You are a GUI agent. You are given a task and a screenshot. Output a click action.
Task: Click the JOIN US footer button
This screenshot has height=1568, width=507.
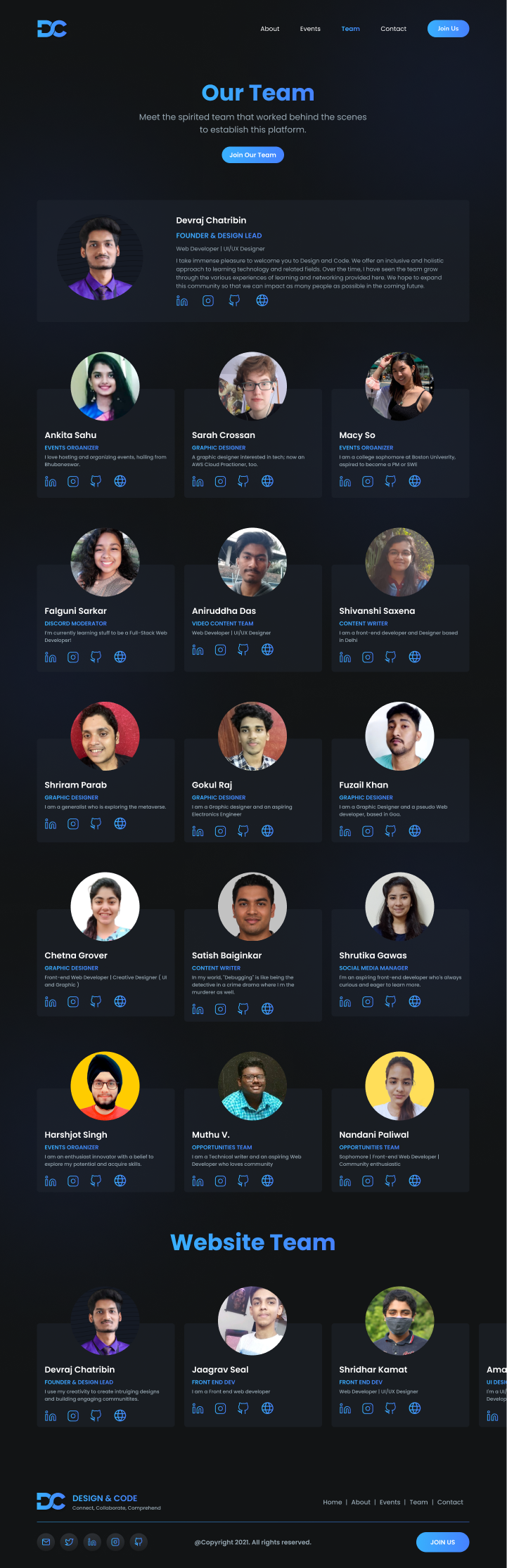(x=442, y=1542)
